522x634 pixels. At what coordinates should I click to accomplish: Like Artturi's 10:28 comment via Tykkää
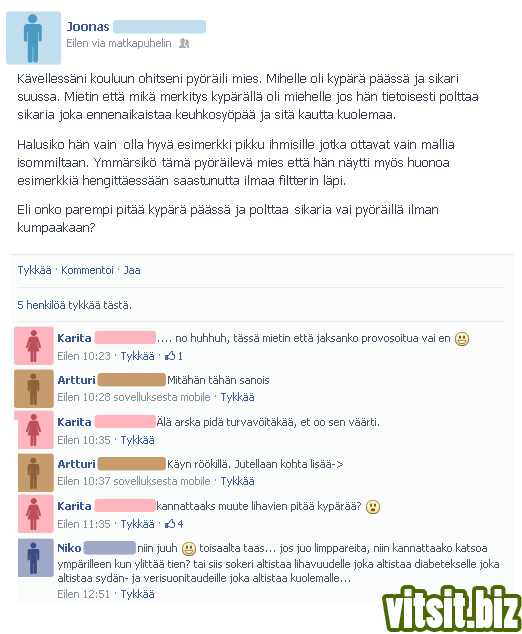tap(237, 397)
